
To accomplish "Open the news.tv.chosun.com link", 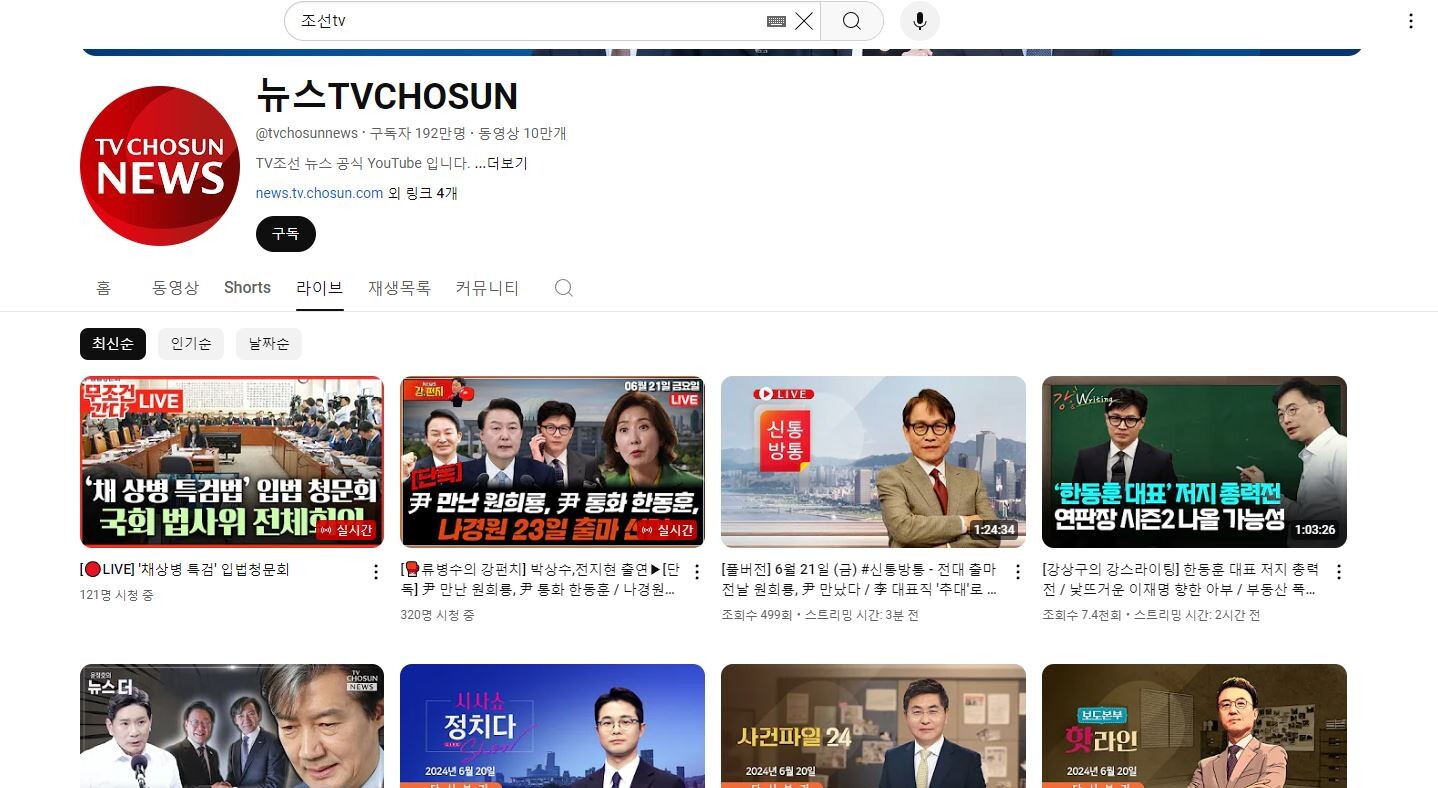I will click(320, 193).
